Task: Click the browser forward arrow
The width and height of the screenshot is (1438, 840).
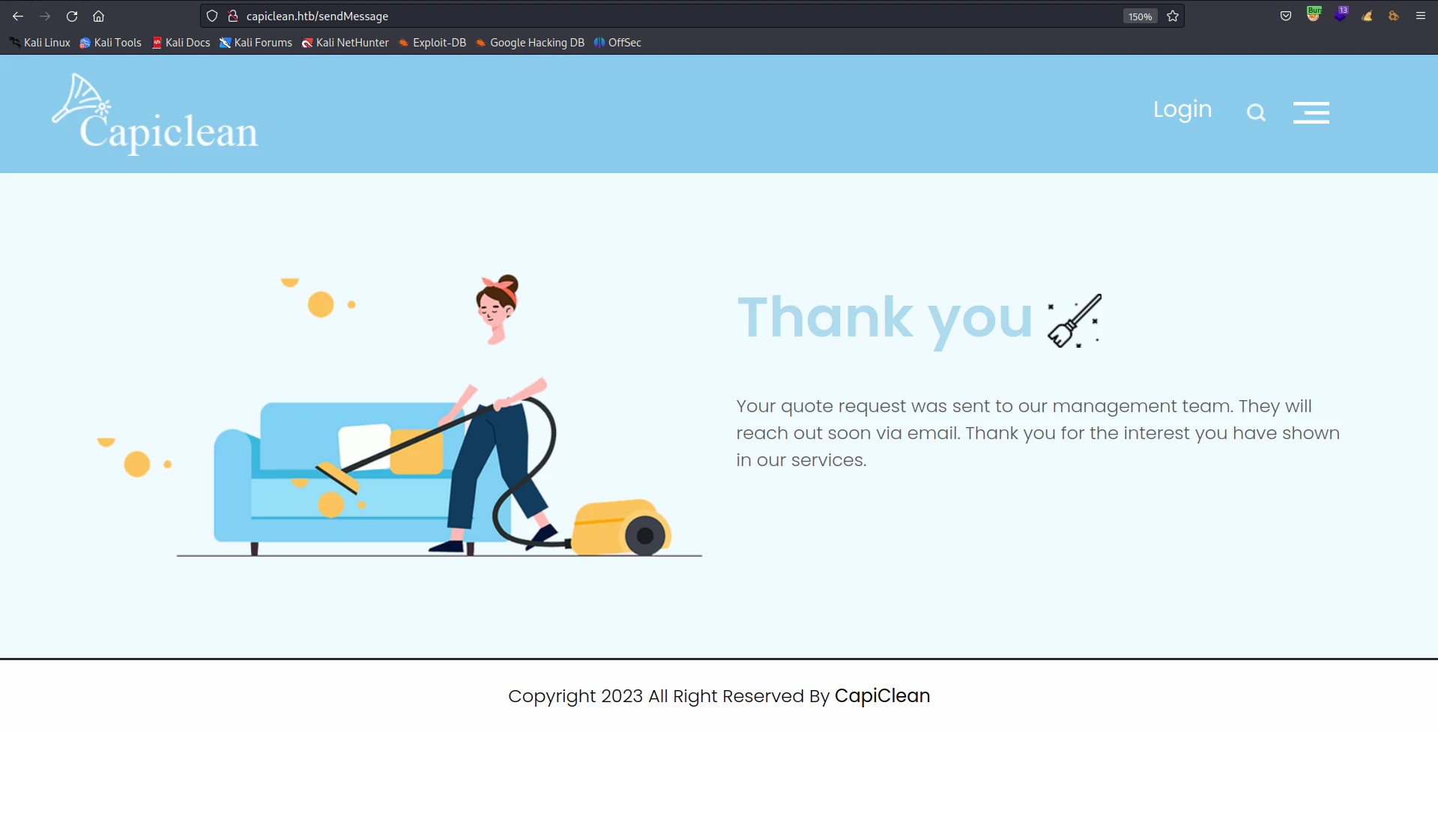Action: pyautogui.click(x=45, y=16)
